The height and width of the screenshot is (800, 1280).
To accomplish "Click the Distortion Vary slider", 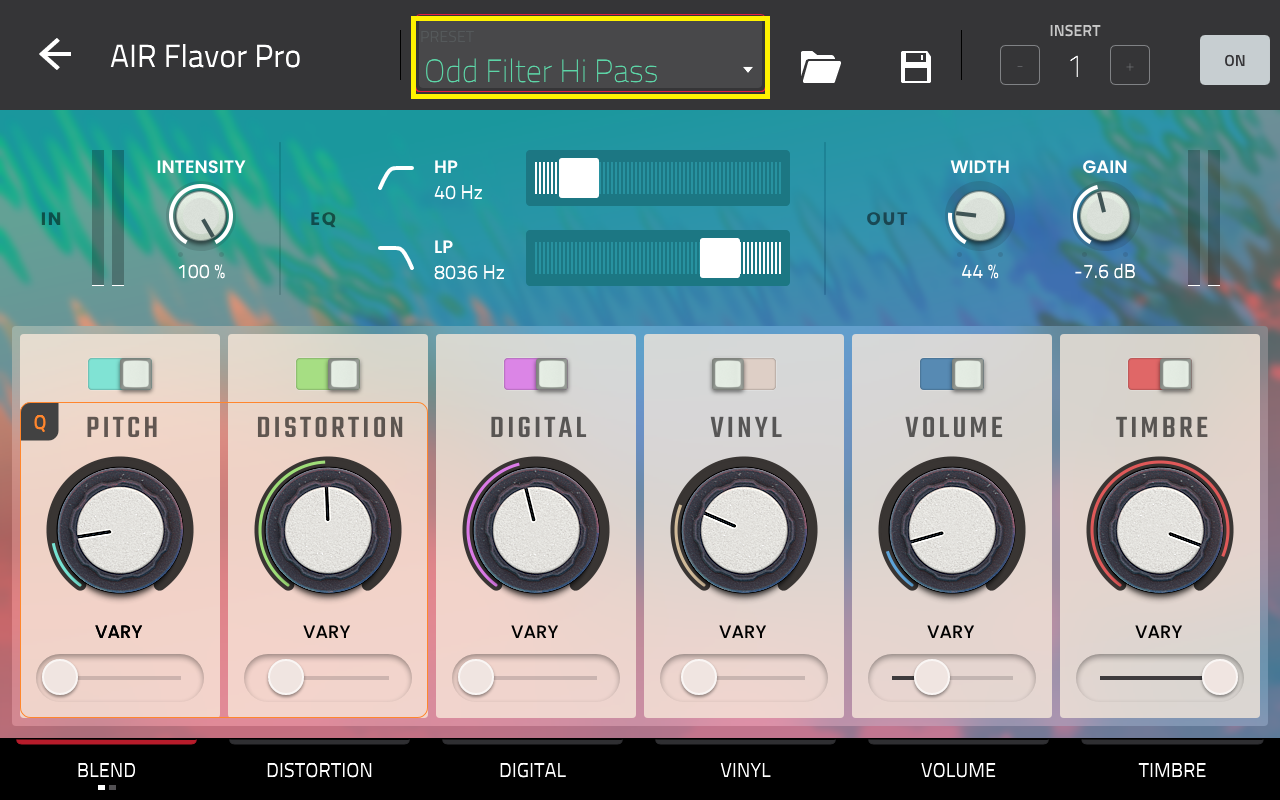I will 328,678.
